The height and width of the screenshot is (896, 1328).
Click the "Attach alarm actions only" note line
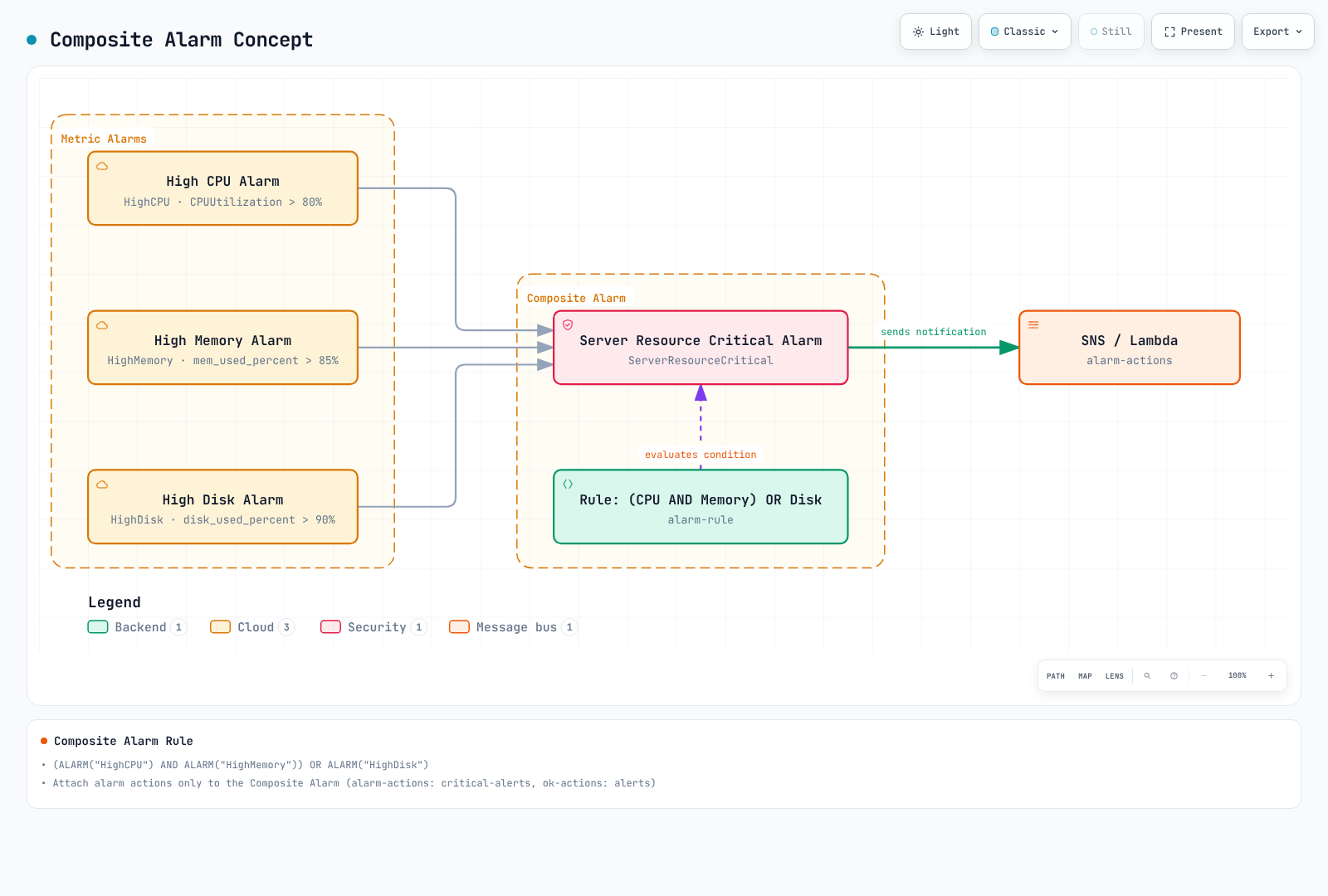click(354, 783)
